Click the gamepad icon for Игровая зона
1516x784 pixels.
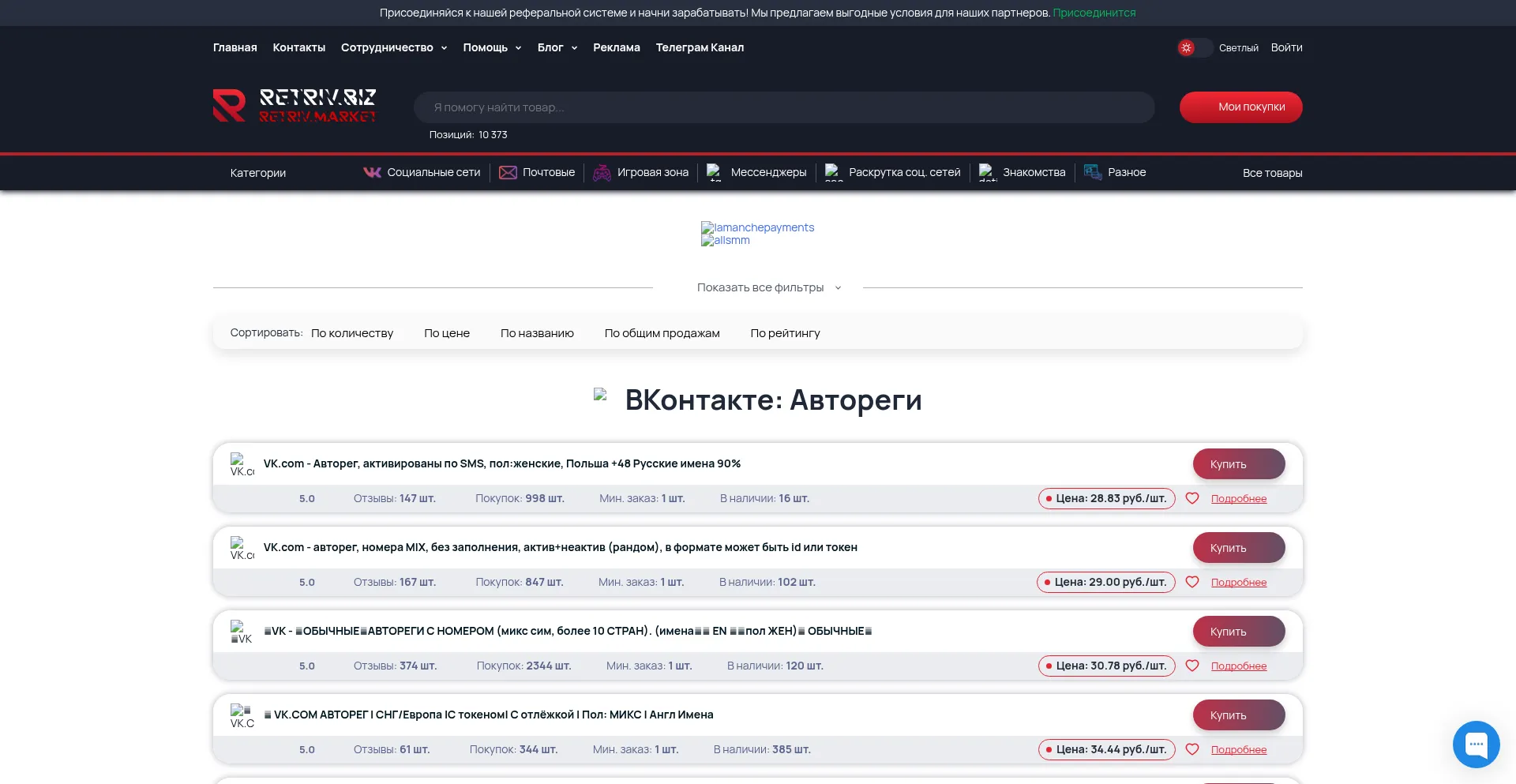602,172
